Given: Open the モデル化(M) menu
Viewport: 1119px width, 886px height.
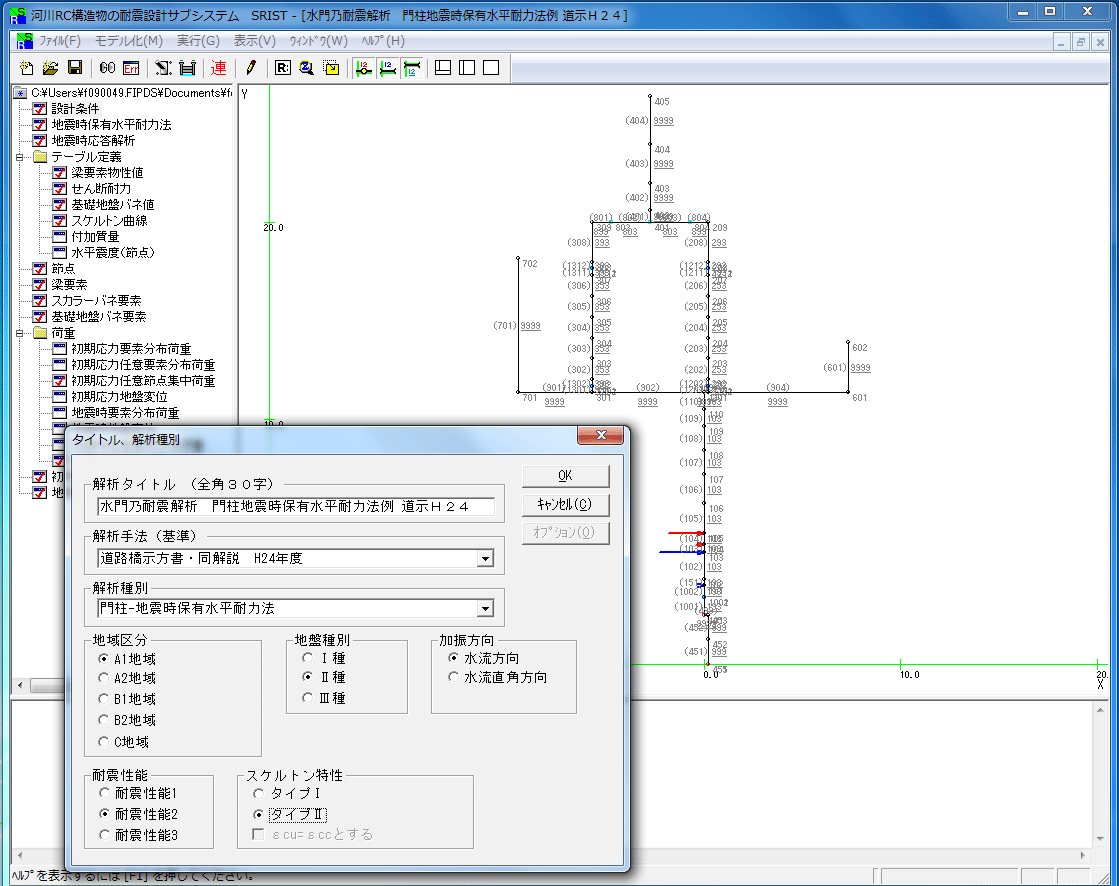Looking at the screenshot, I should point(128,41).
